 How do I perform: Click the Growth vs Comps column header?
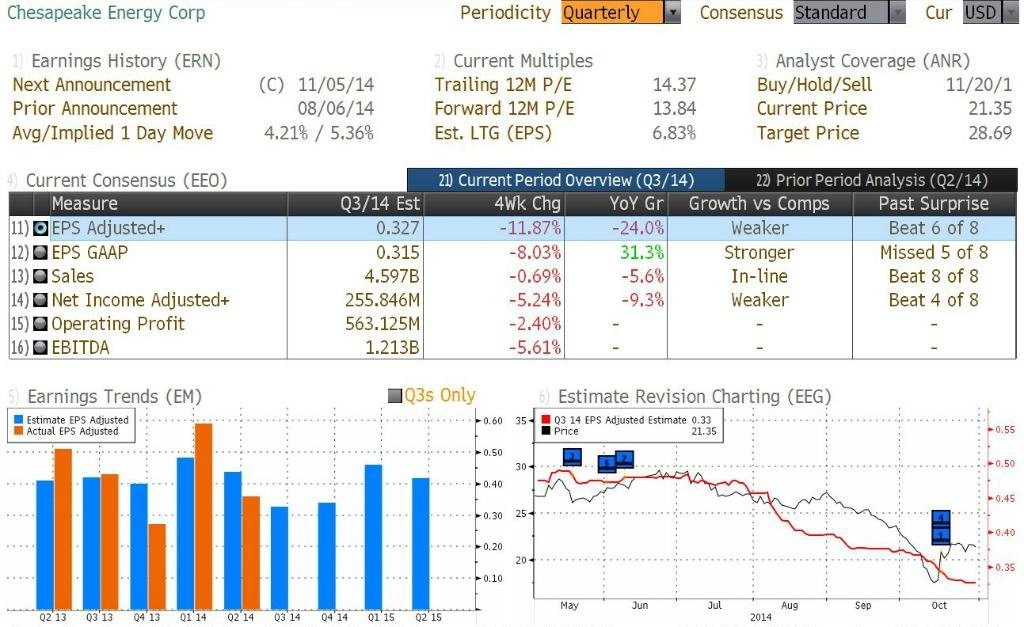(759, 204)
